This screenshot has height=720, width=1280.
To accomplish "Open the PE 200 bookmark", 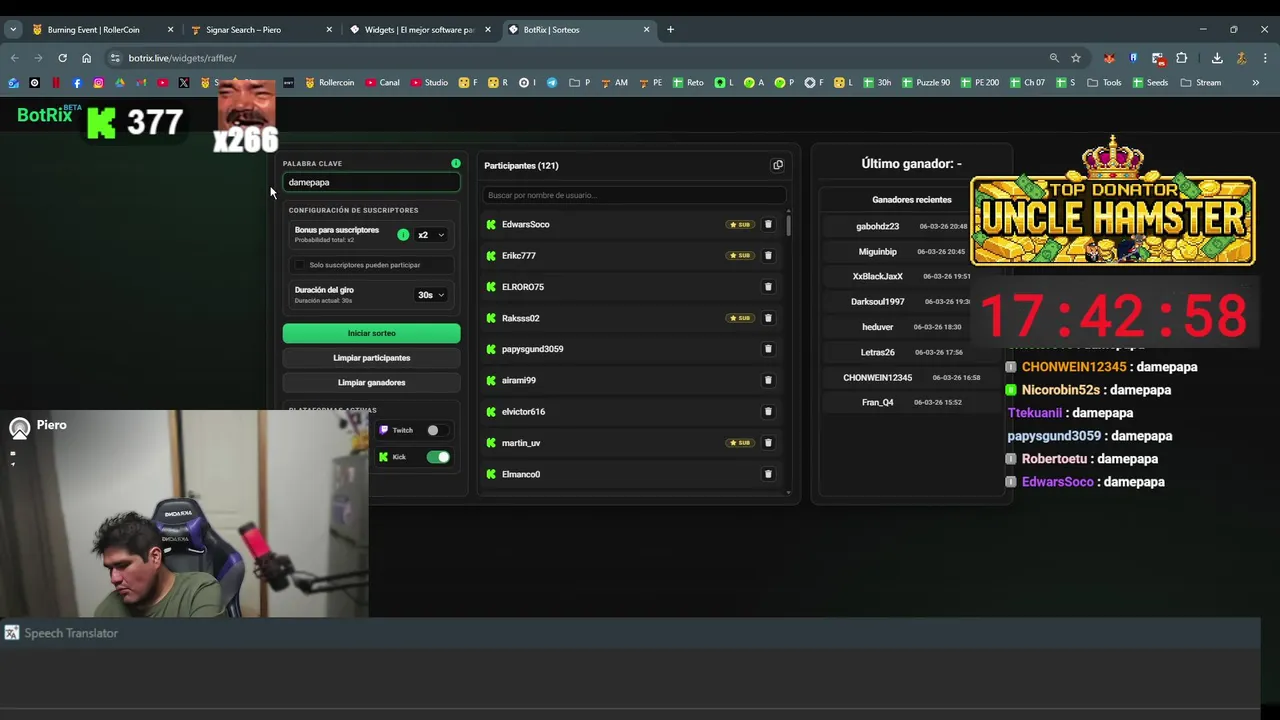I will point(979,82).
